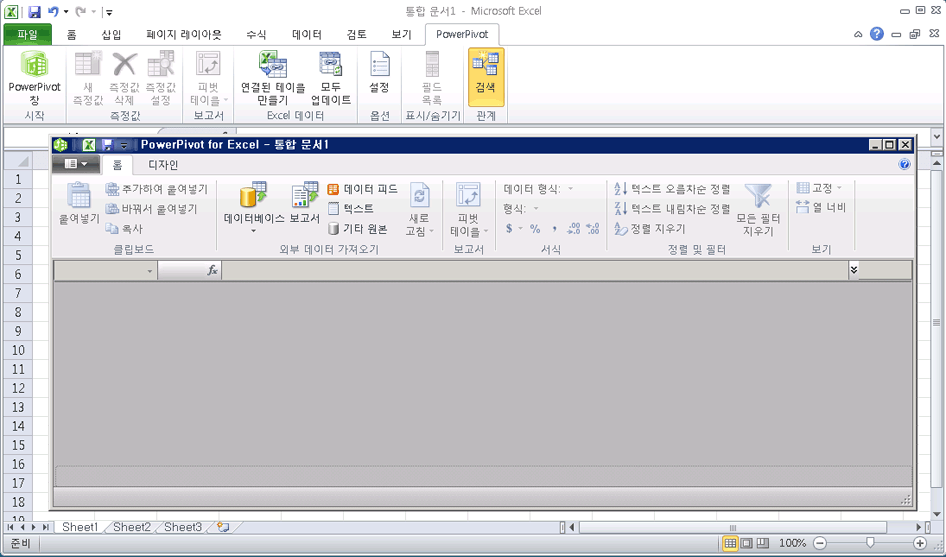The image size is (946, 557).
Task: Click the 새 측정값 new measure icon
Action: tap(88, 63)
